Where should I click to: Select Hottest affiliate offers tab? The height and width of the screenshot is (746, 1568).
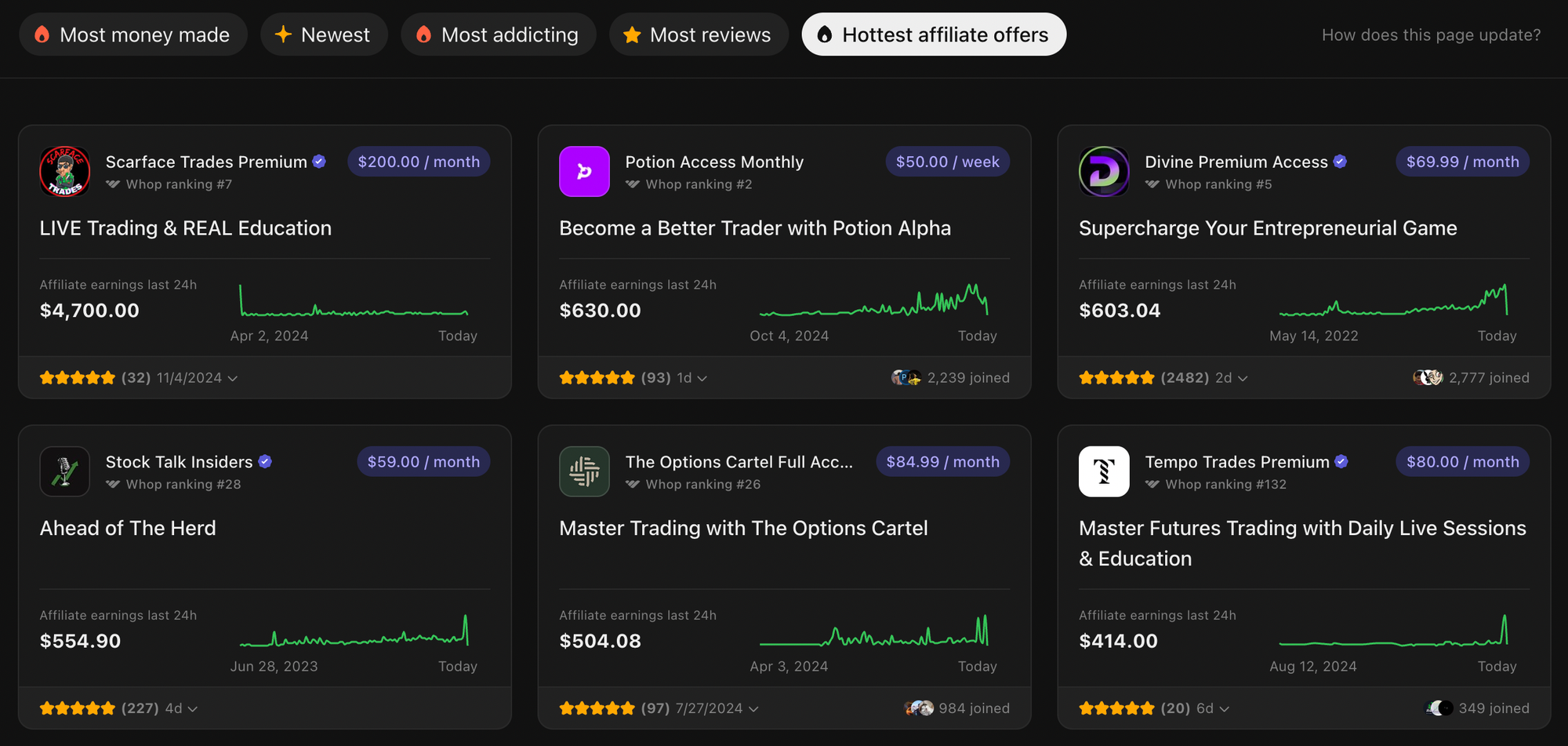pyautogui.click(x=934, y=35)
